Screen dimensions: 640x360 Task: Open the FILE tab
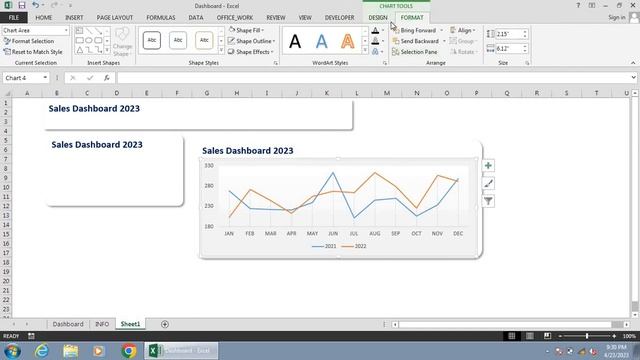(x=13, y=18)
